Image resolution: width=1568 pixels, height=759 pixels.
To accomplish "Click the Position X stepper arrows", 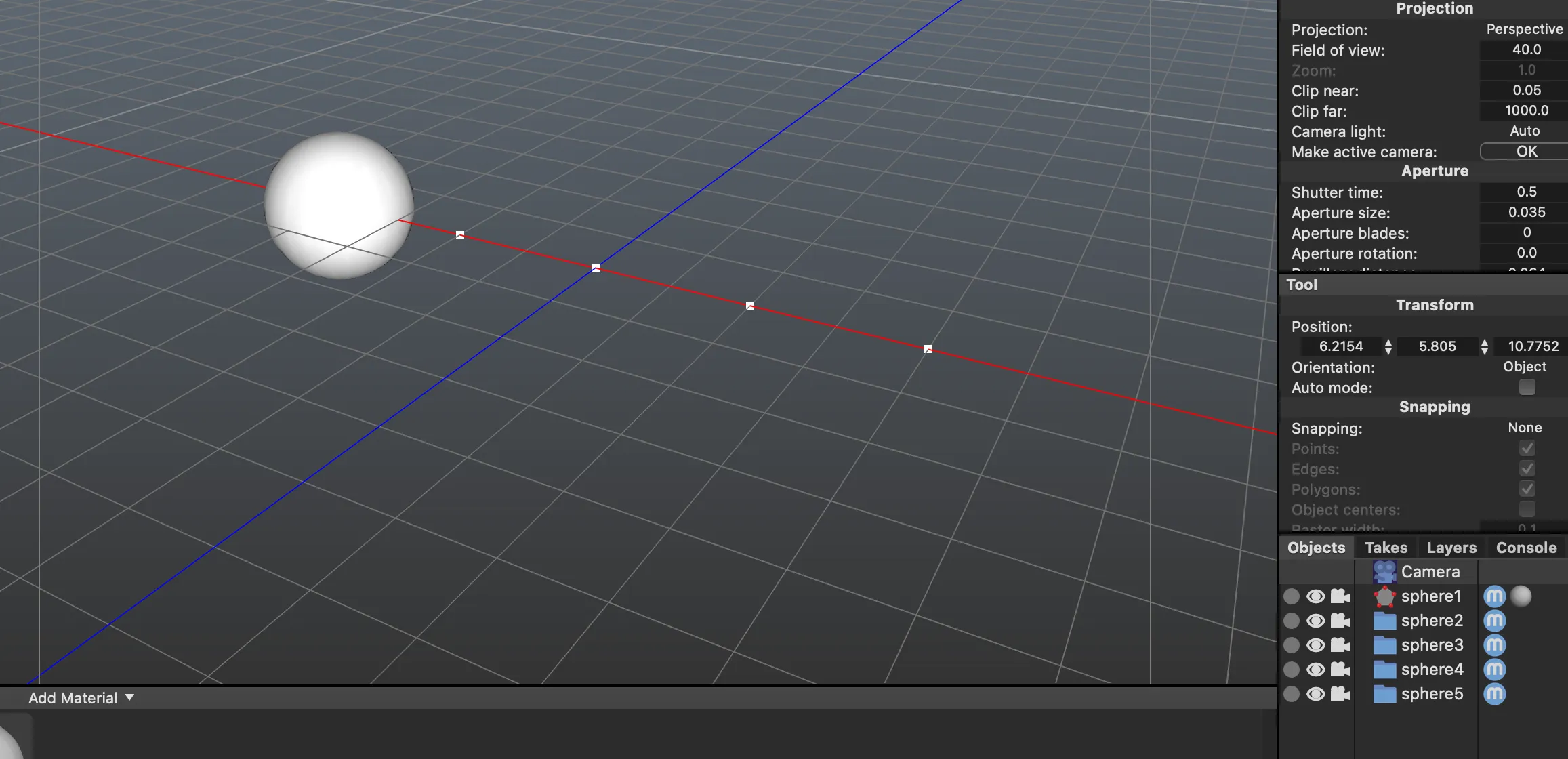I will point(1388,346).
